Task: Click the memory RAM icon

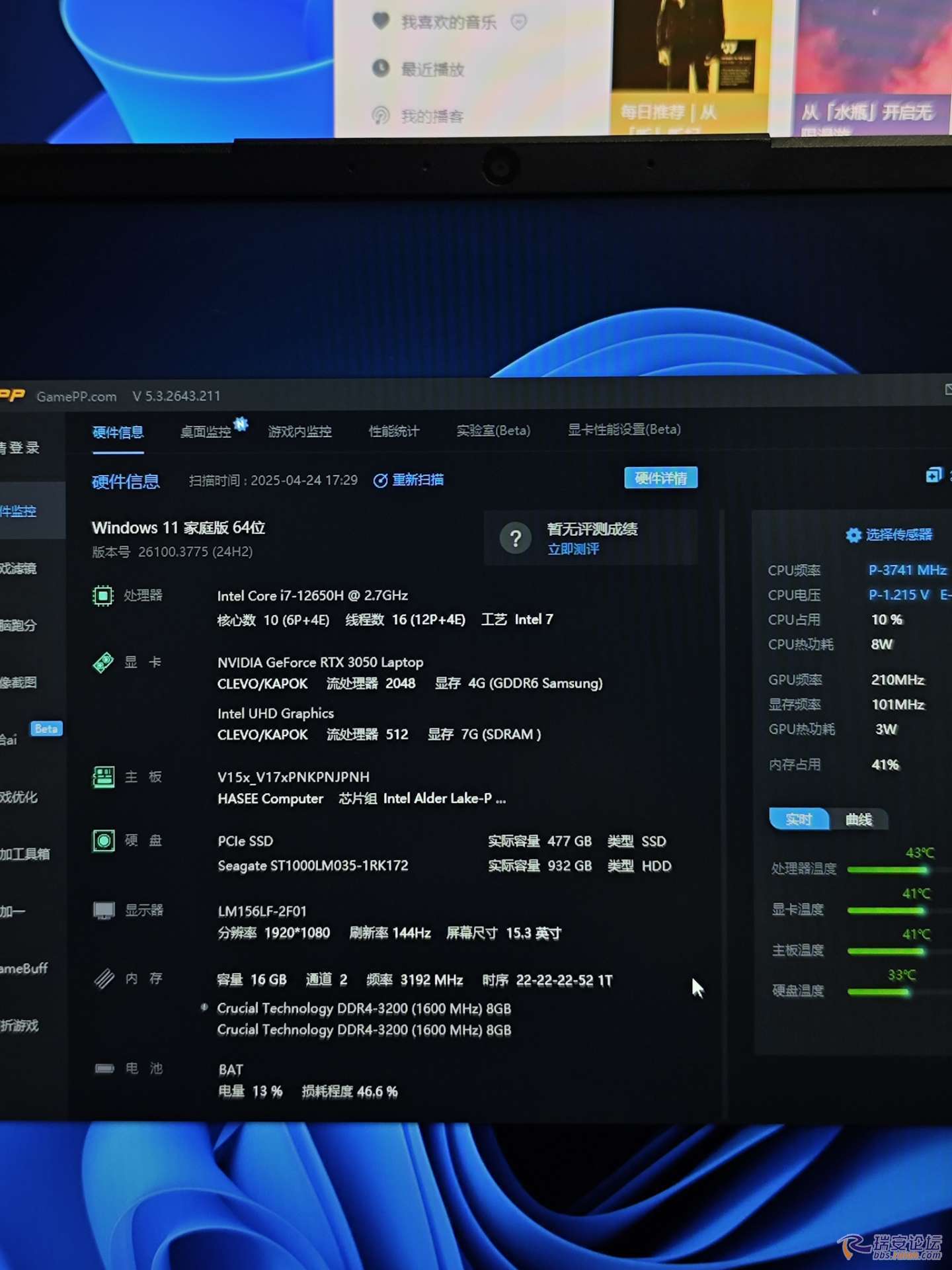Action: (x=104, y=978)
